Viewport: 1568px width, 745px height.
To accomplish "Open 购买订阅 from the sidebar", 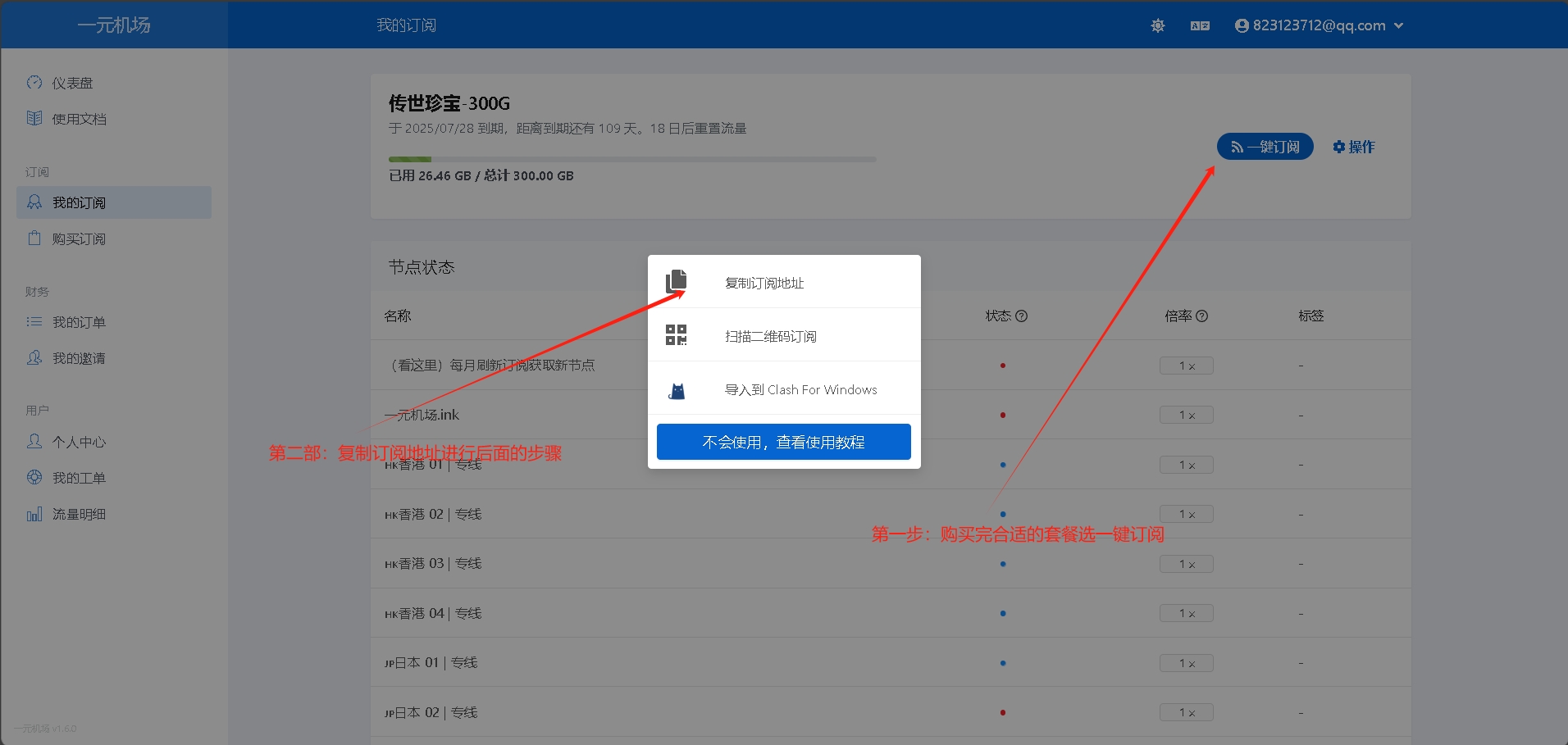I will 80,238.
